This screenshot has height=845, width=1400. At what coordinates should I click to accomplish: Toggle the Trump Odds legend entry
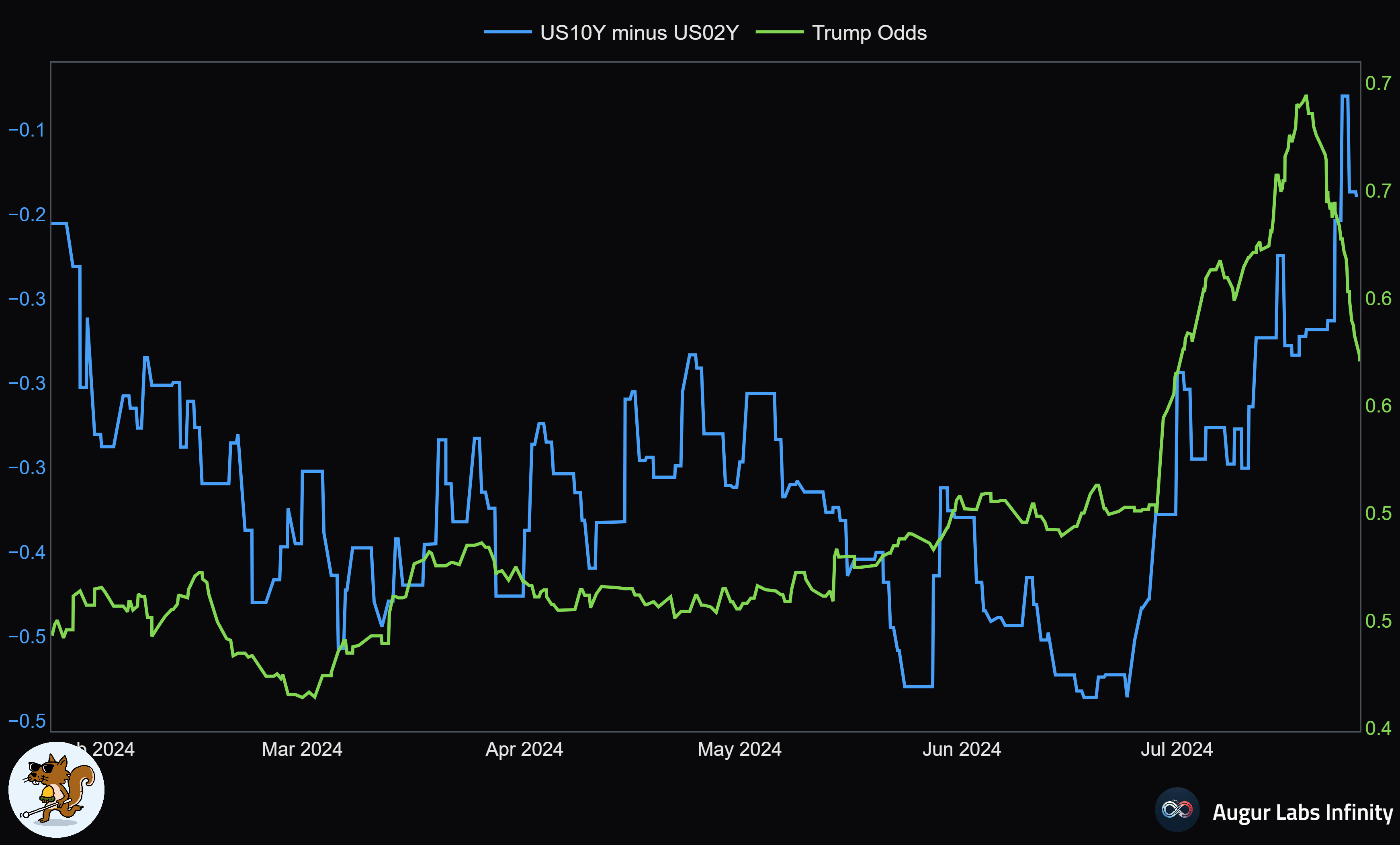pos(841,33)
